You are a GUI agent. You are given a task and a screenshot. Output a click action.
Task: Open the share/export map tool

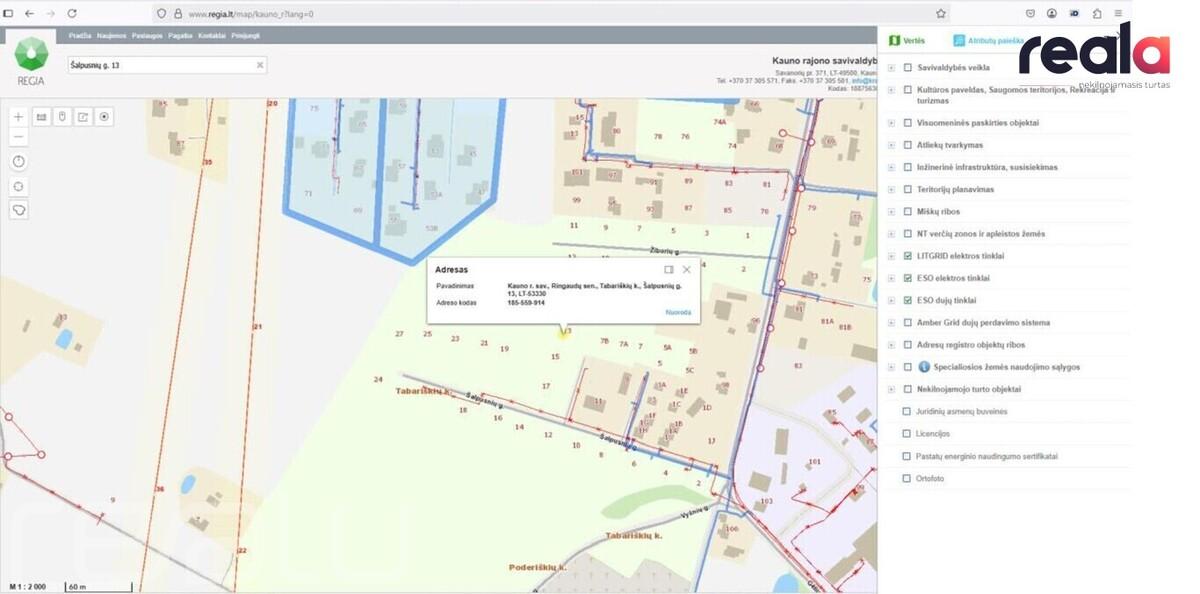coord(83,117)
